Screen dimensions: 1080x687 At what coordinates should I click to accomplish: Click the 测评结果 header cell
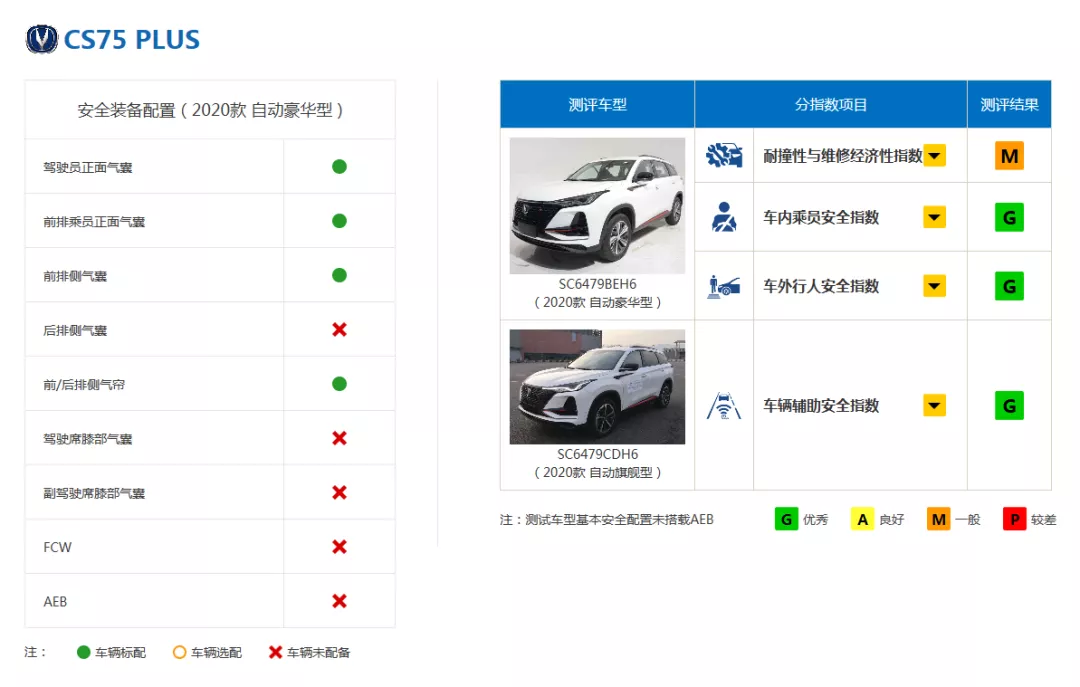(1009, 104)
